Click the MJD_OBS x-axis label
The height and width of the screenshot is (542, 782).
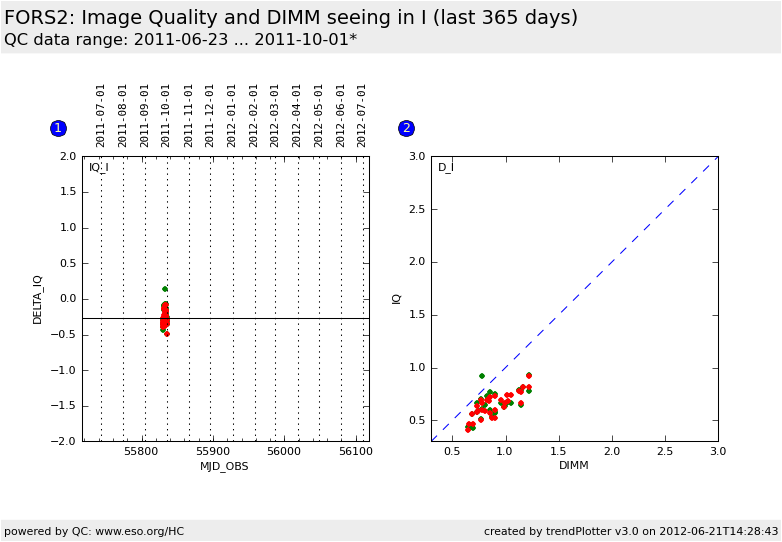(x=224, y=466)
